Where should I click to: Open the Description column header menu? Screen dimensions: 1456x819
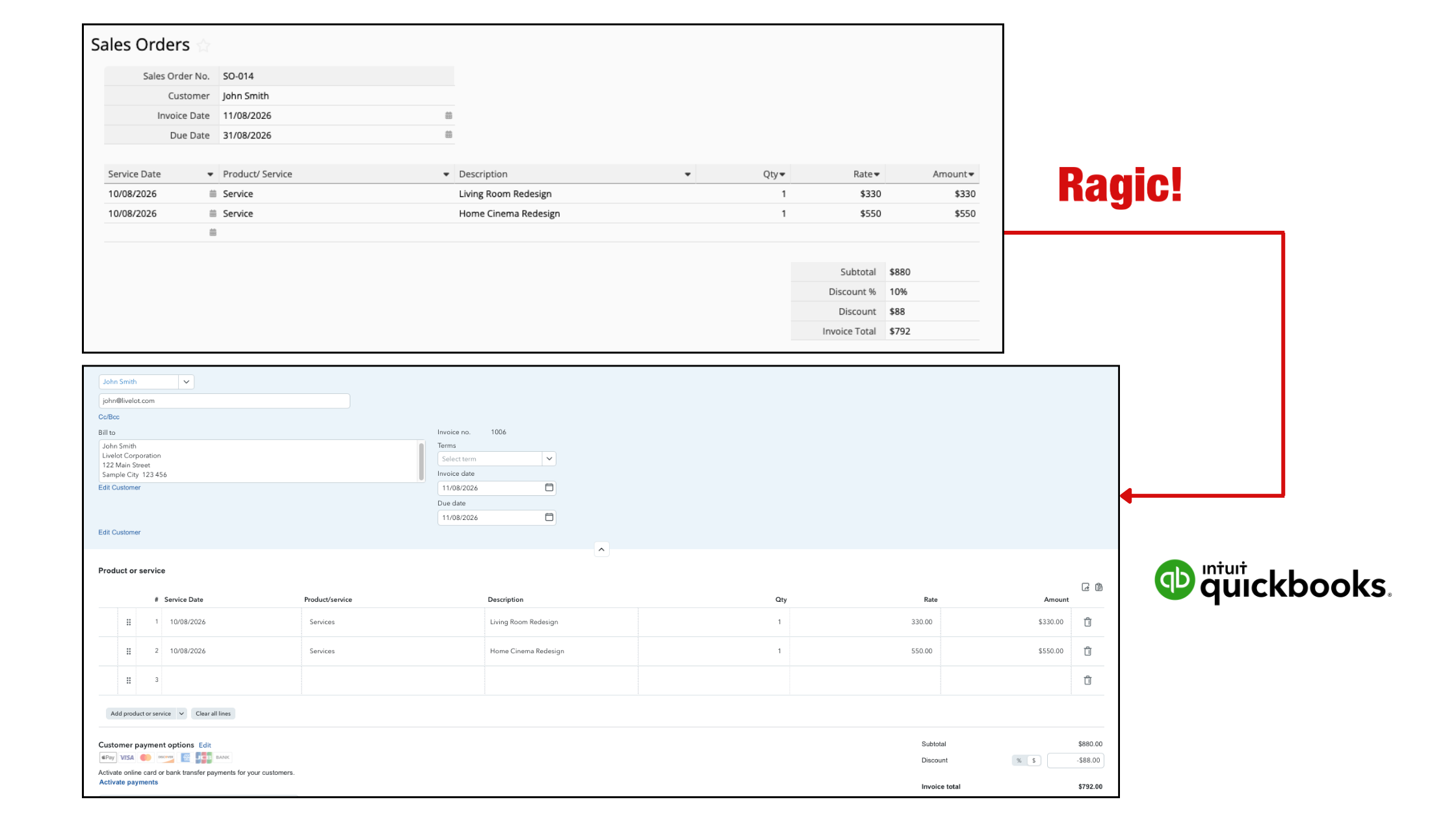coord(687,174)
